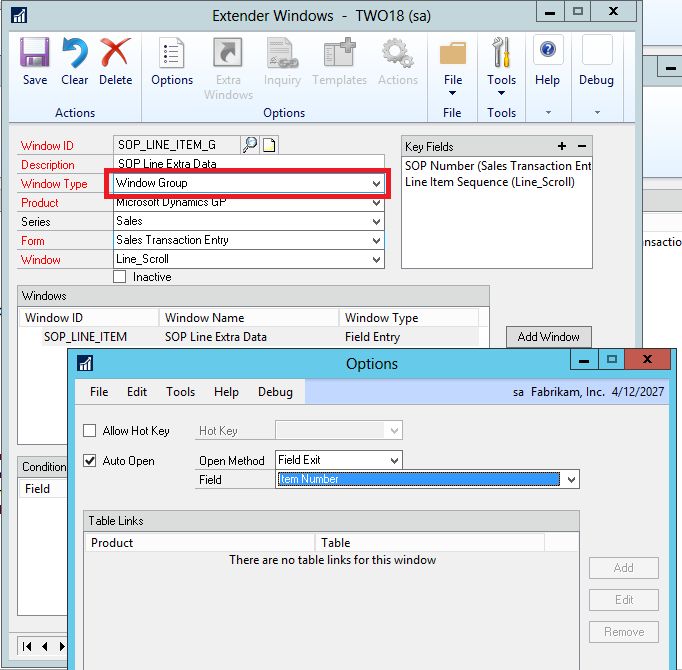Select Line Item Sequence key field entry
This screenshot has width=682, height=670.
point(490,182)
